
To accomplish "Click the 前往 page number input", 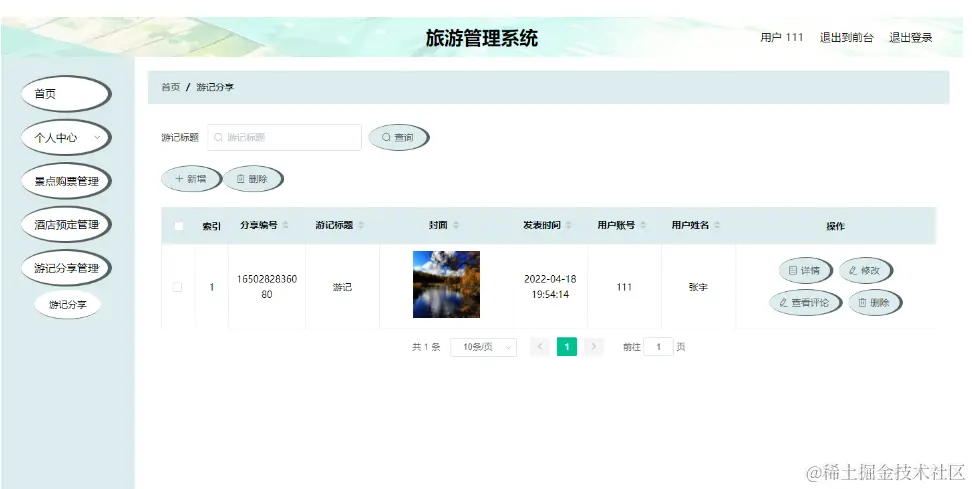I will point(658,347).
